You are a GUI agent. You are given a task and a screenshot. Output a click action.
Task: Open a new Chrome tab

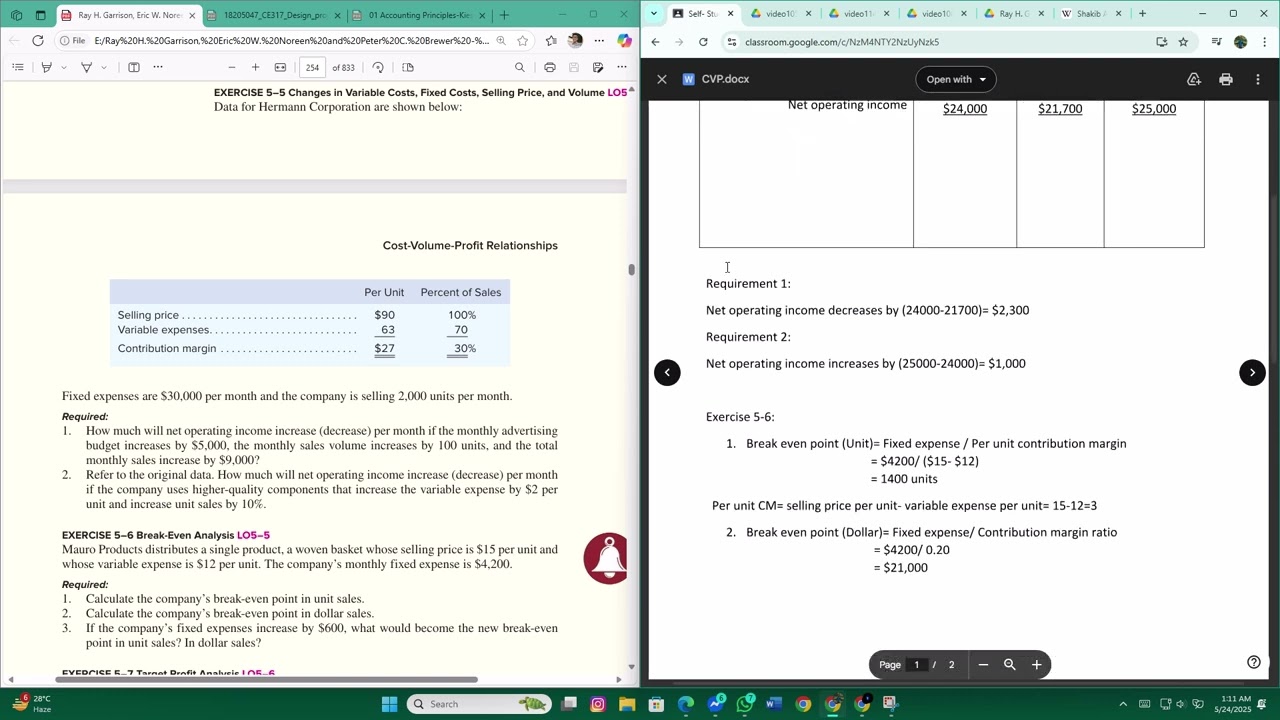[1142, 14]
